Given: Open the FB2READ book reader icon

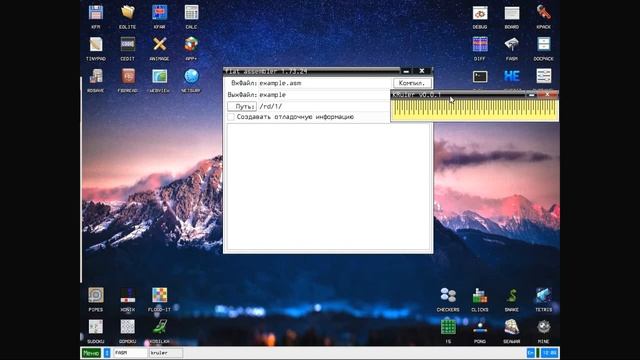Looking at the screenshot, I should click(127, 76).
